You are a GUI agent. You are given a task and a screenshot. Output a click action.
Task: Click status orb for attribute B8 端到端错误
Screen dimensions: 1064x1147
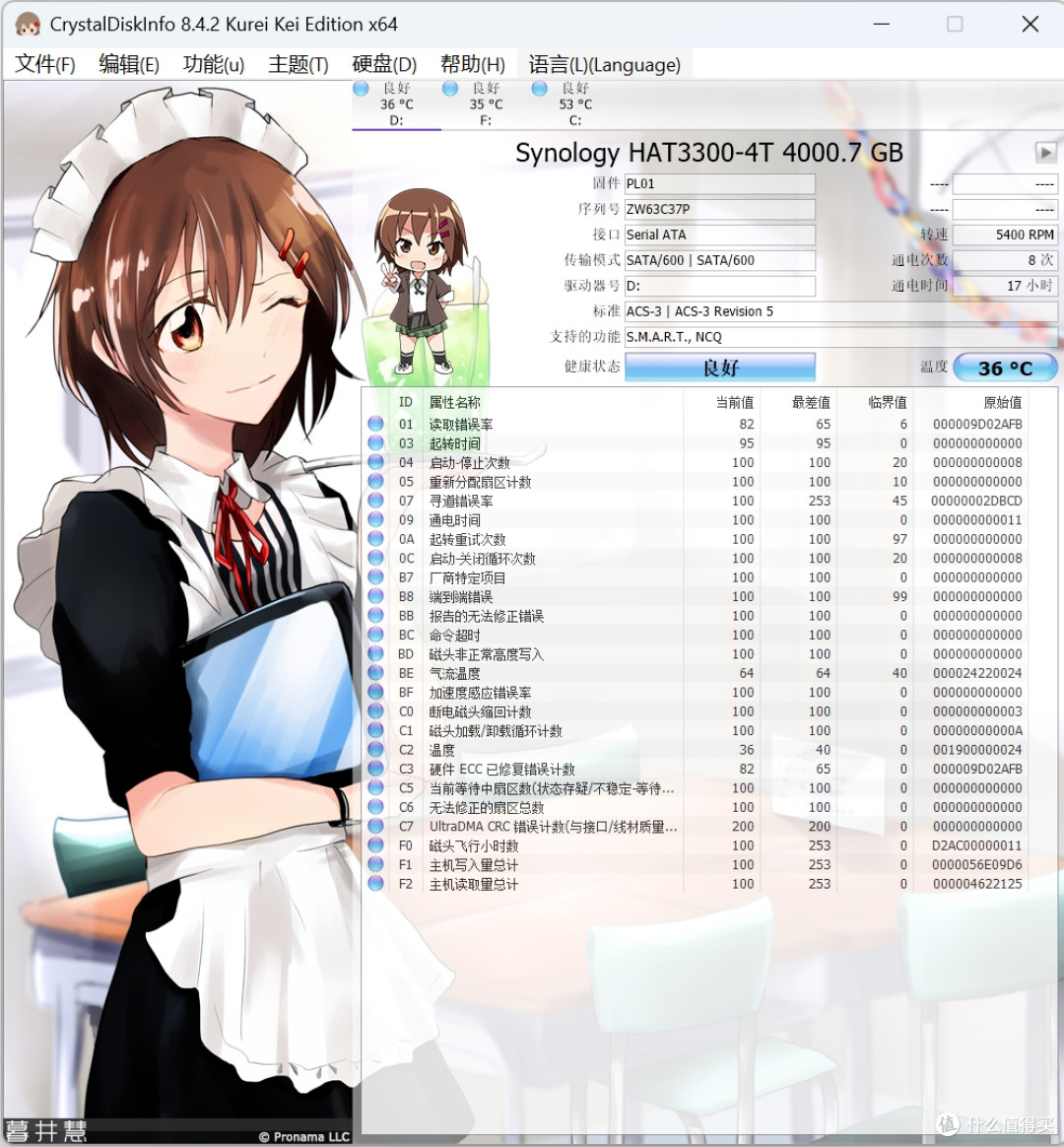(376, 596)
